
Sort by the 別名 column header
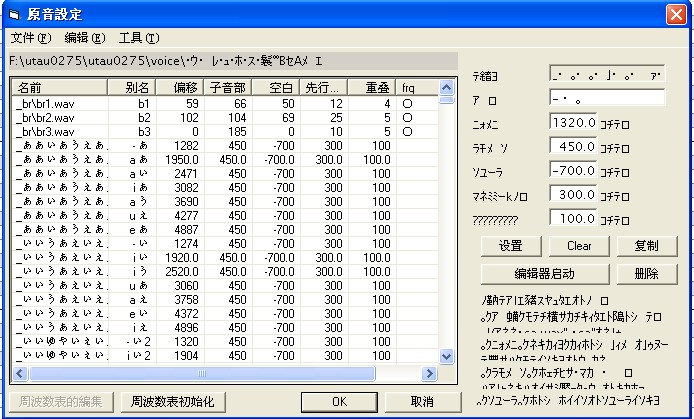132,88
